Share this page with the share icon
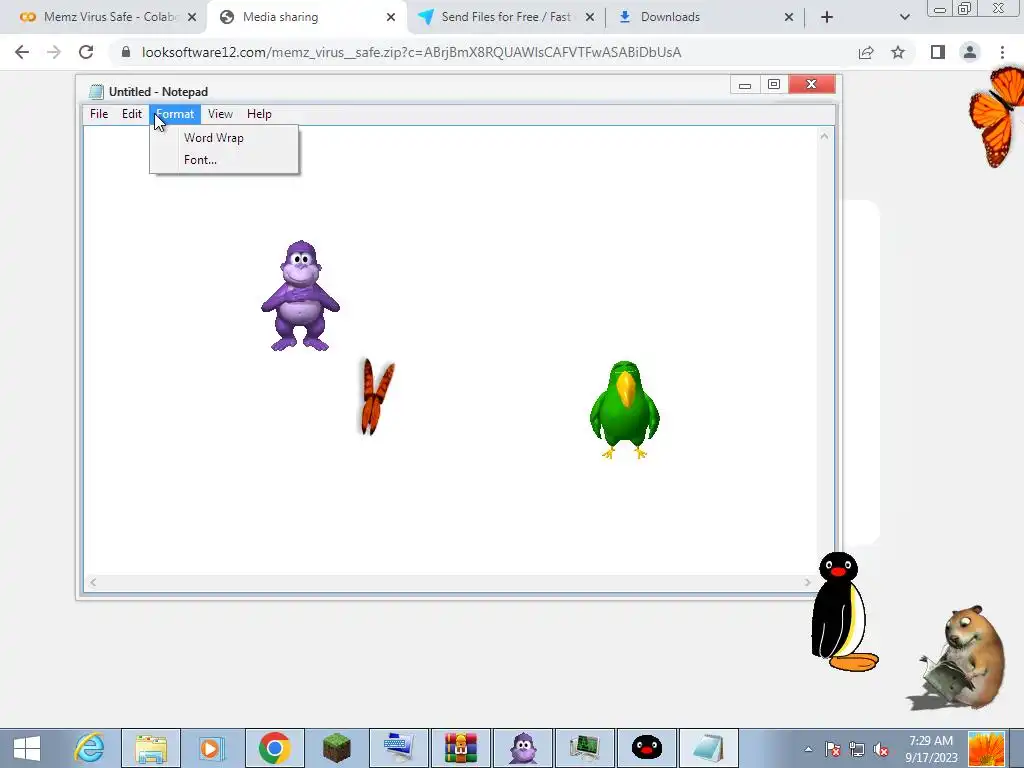Image resolution: width=1024 pixels, height=768 pixels. [866, 52]
